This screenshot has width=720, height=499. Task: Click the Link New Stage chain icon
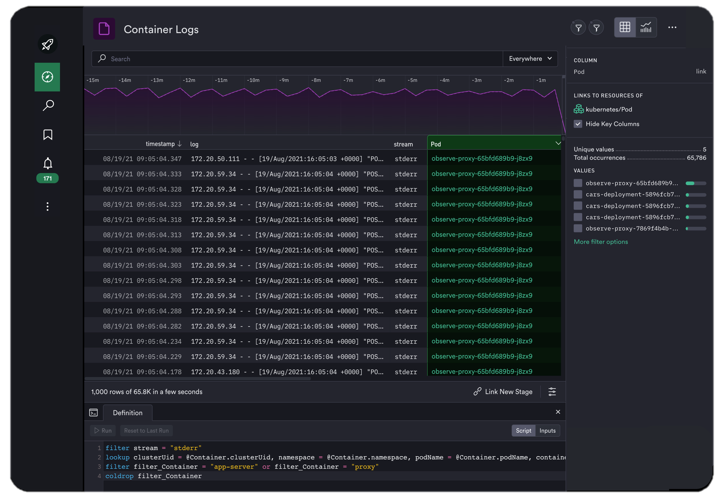point(478,392)
